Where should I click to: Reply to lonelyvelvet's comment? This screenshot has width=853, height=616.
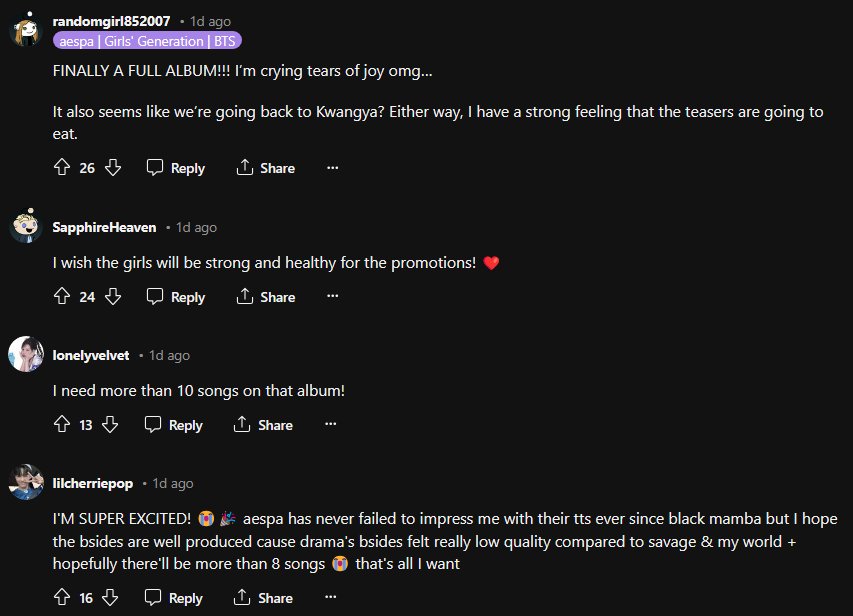pyautogui.click(x=174, y=425)
